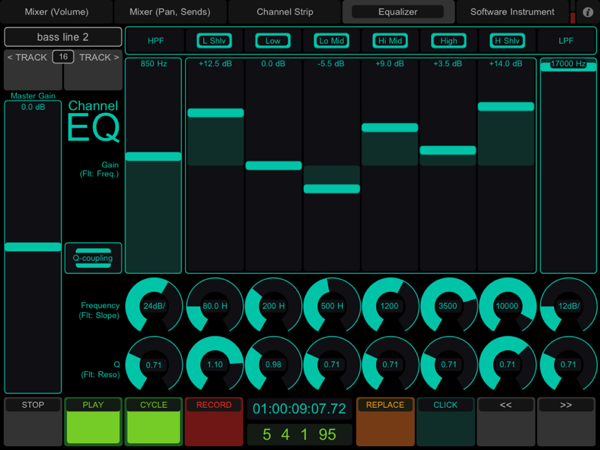Click the 0.98 Q knob
Viewport: 600px width, 450px height.
pyautogui.click(x=273, y=365)
